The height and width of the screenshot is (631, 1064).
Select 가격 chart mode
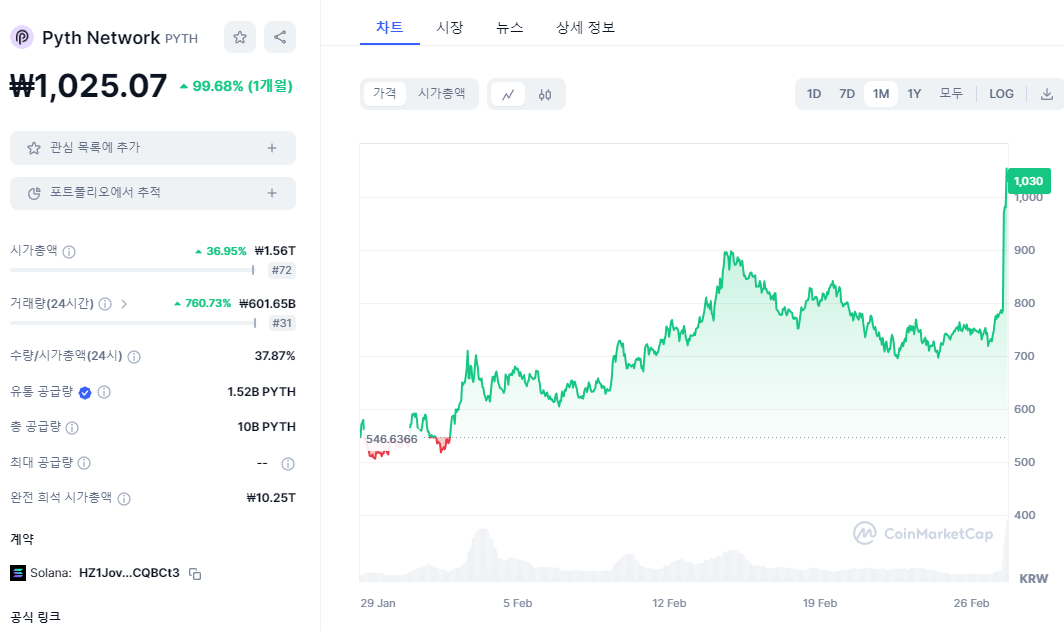coord(385,94)
